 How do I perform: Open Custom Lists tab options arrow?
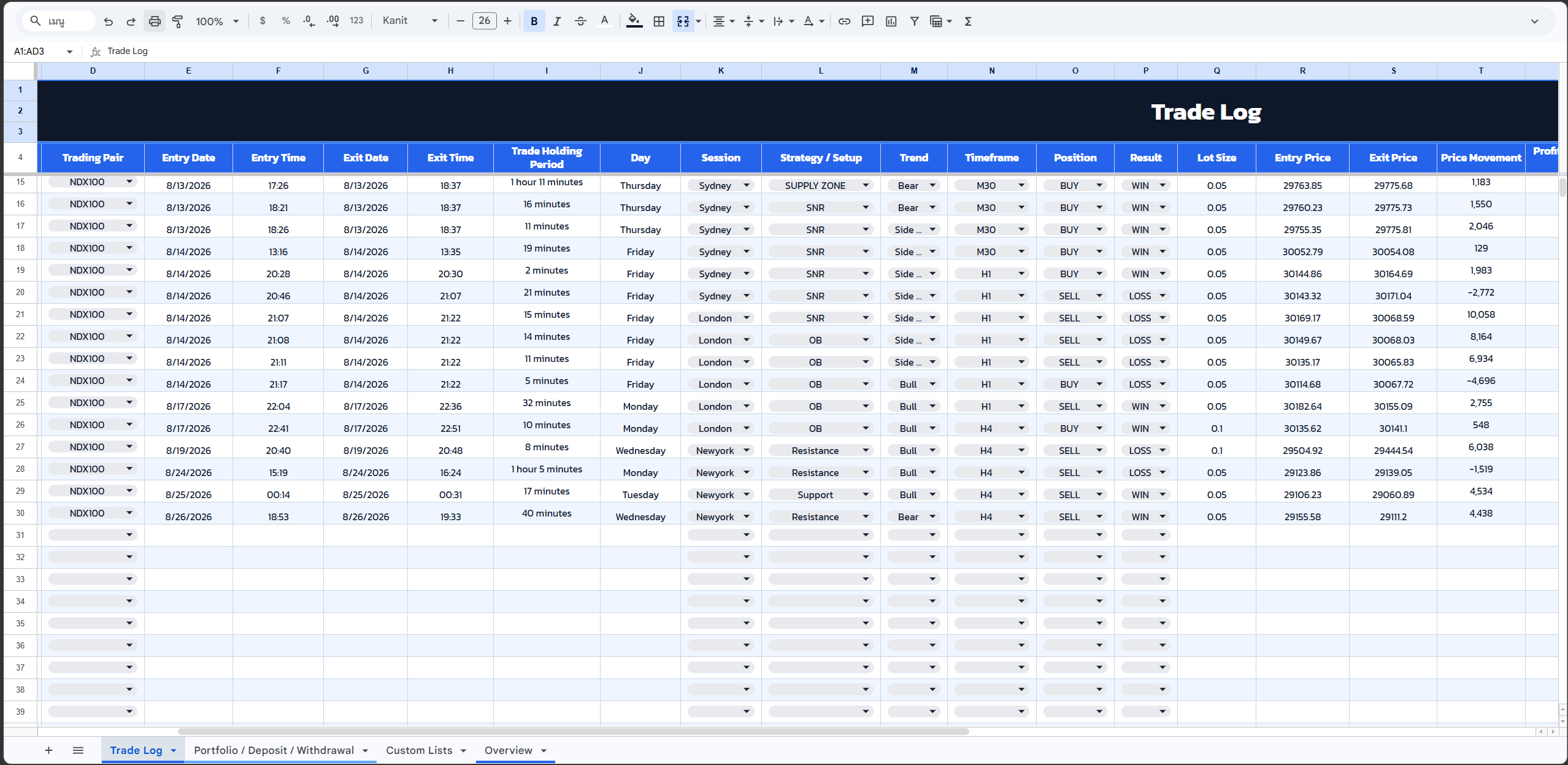(x=463, y=751)
